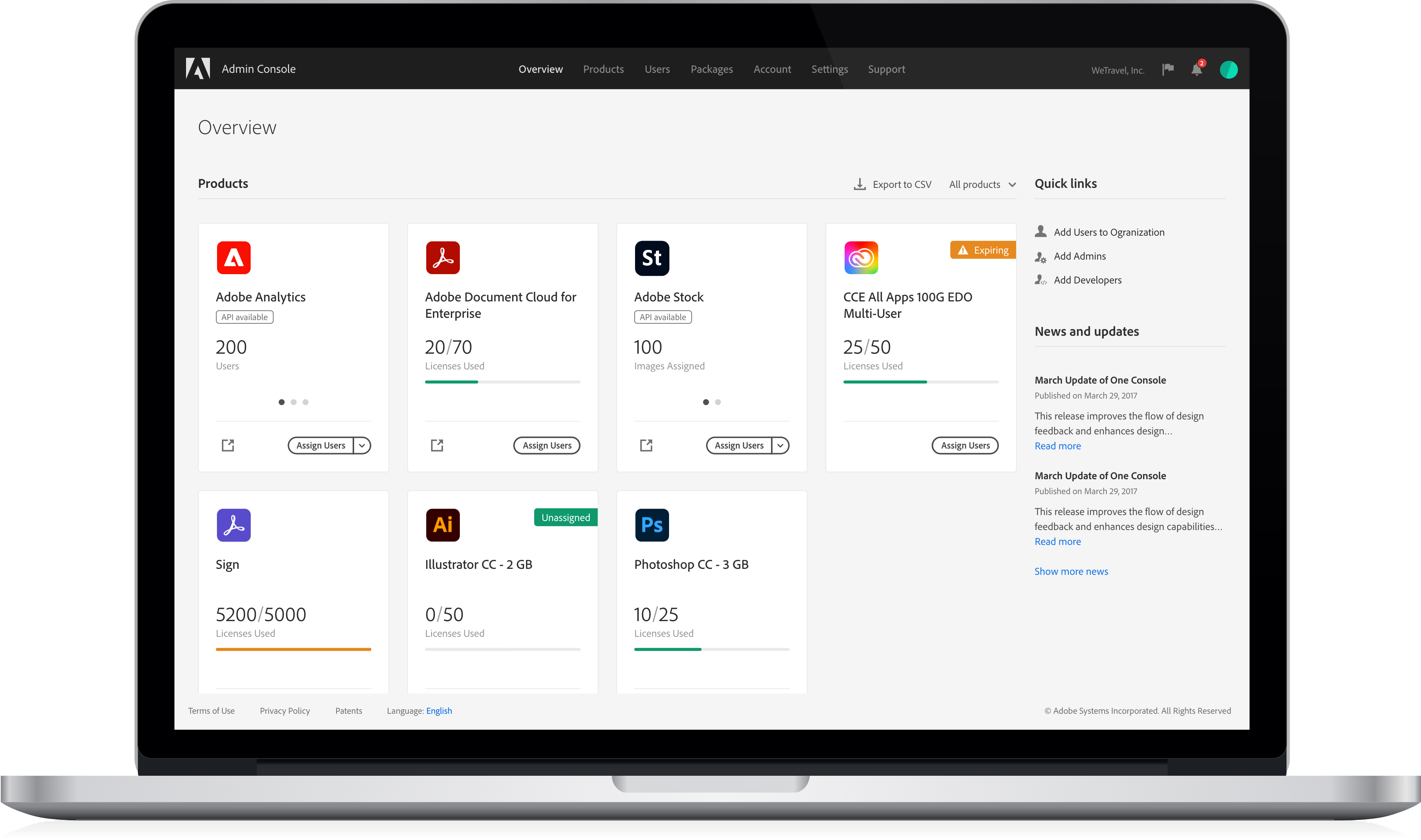
Task: Click the Photoshop Ps icon
Action: tap(651, 525)
